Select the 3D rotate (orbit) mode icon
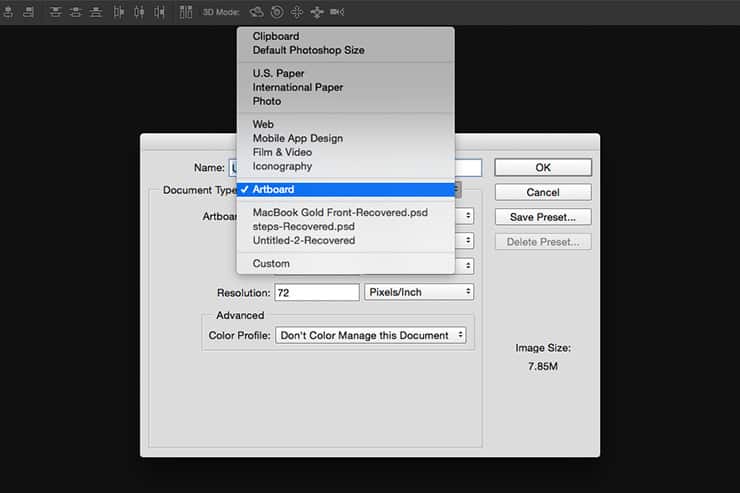The width and height of the screenshot is (740, 493). 257,12
